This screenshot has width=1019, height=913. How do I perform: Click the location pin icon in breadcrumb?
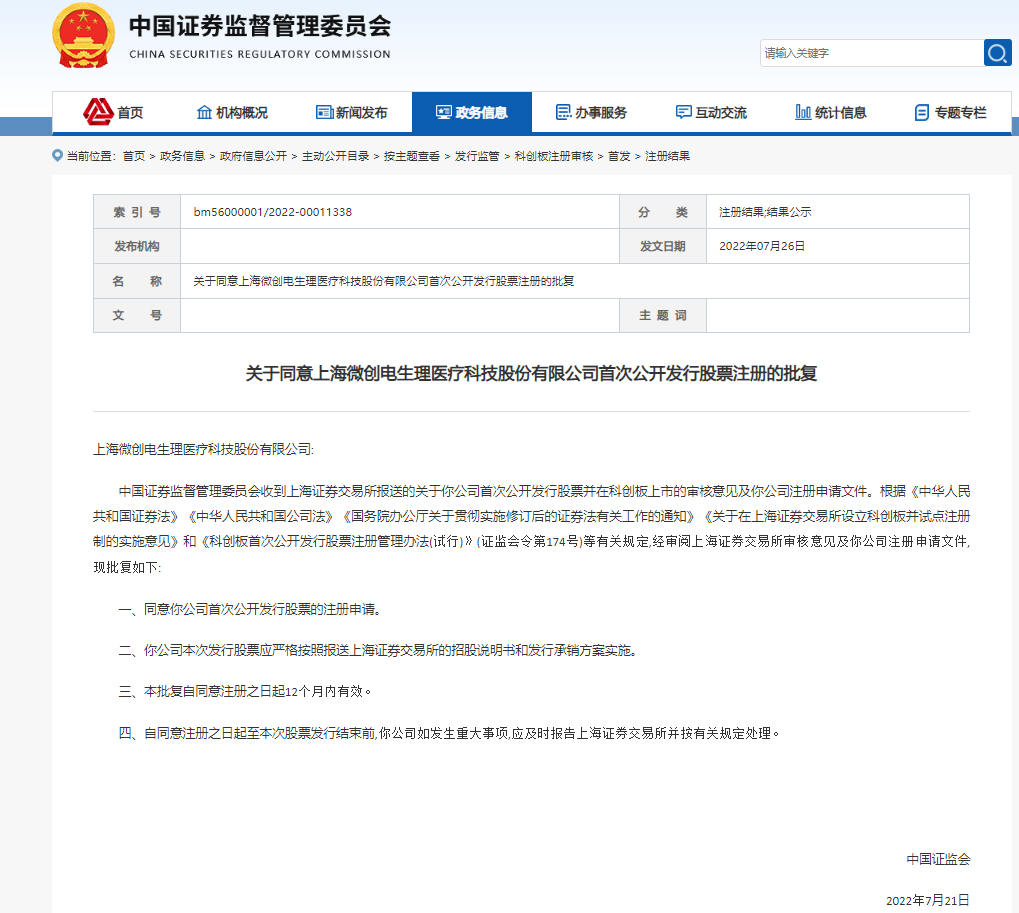coord(57,156)
